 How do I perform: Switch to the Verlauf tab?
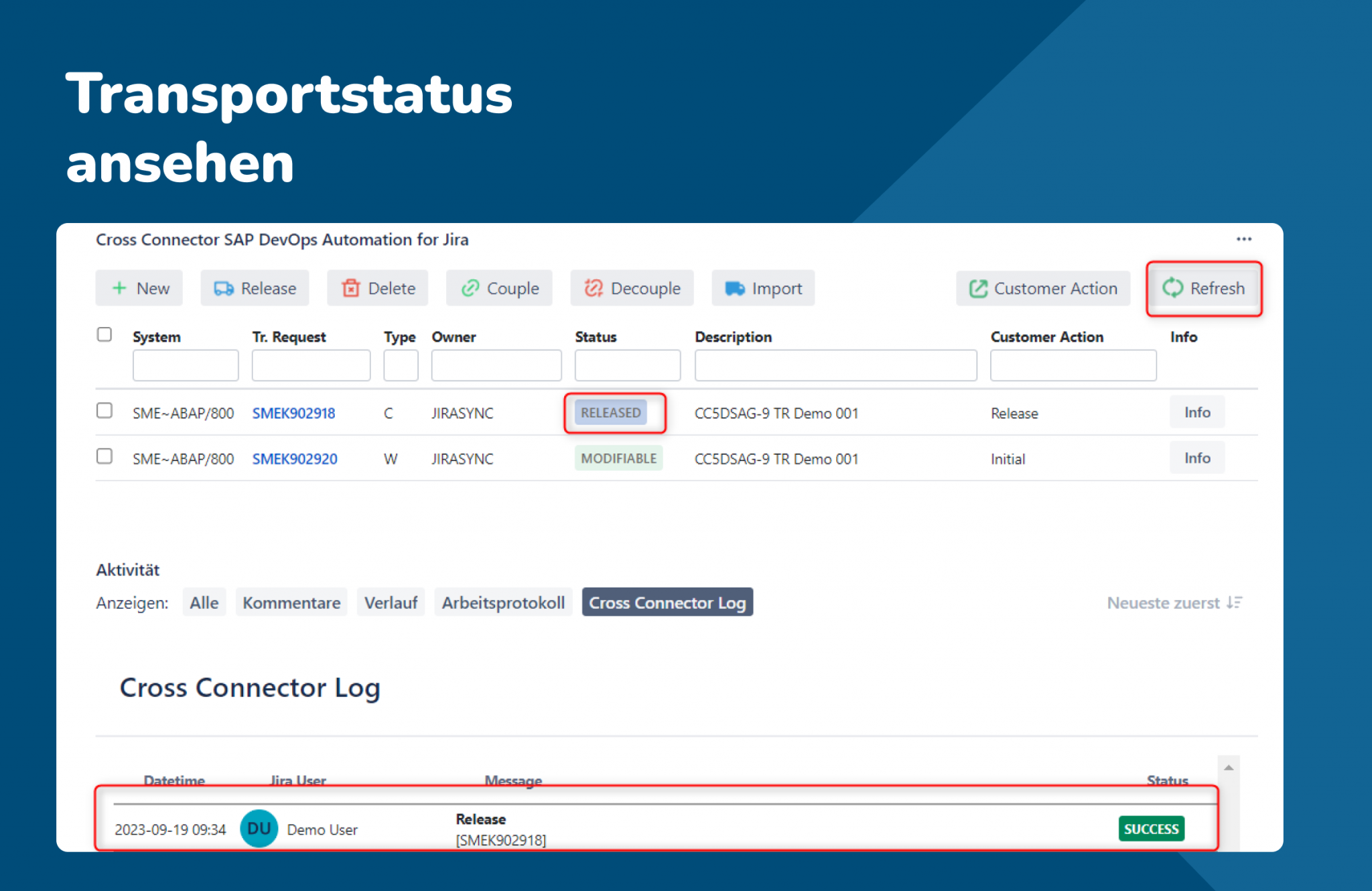pos(391,603)
